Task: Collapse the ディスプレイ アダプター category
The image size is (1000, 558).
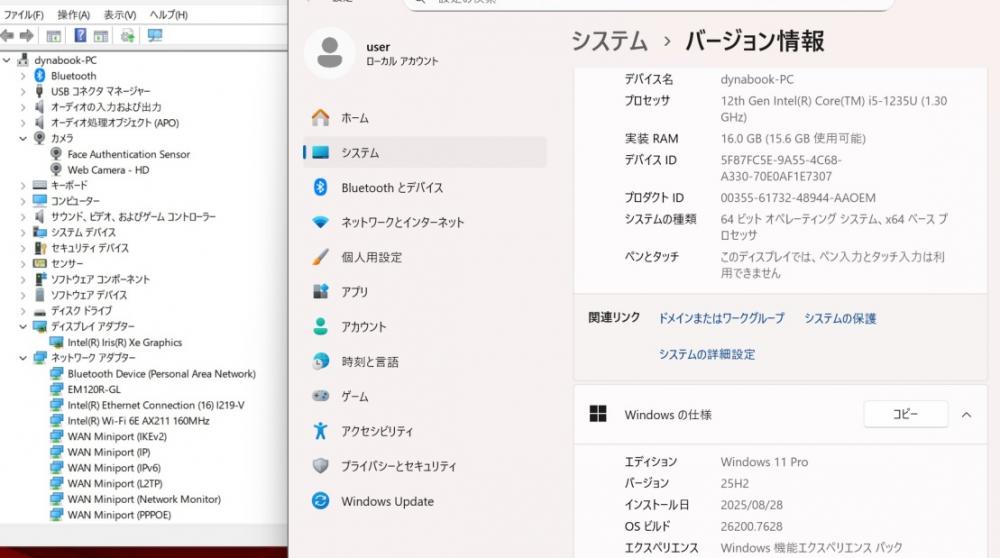Action: [x=23, y=327]
